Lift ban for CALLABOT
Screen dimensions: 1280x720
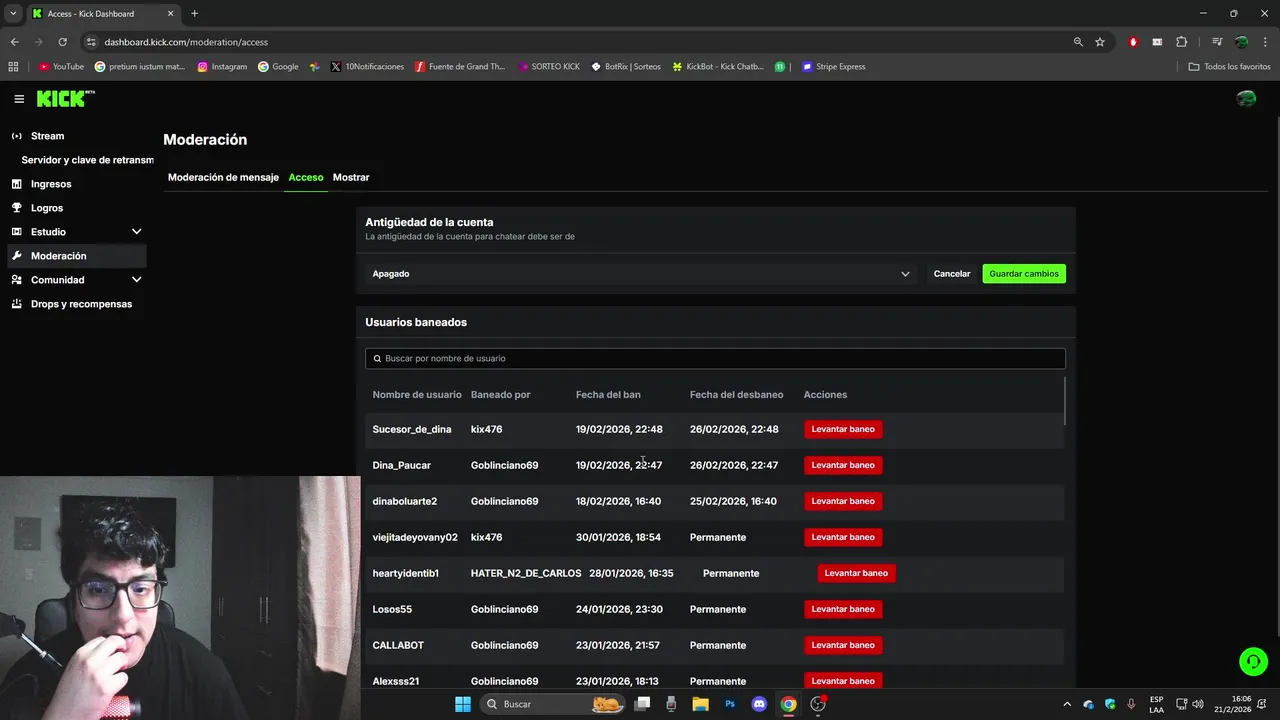pyautogui.click(x=843, y=645)
